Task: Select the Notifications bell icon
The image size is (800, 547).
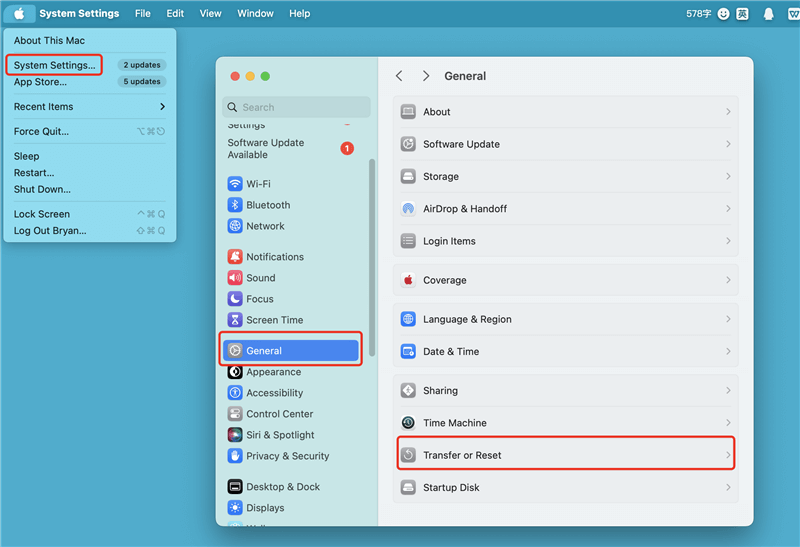Action: pos(235,257)
